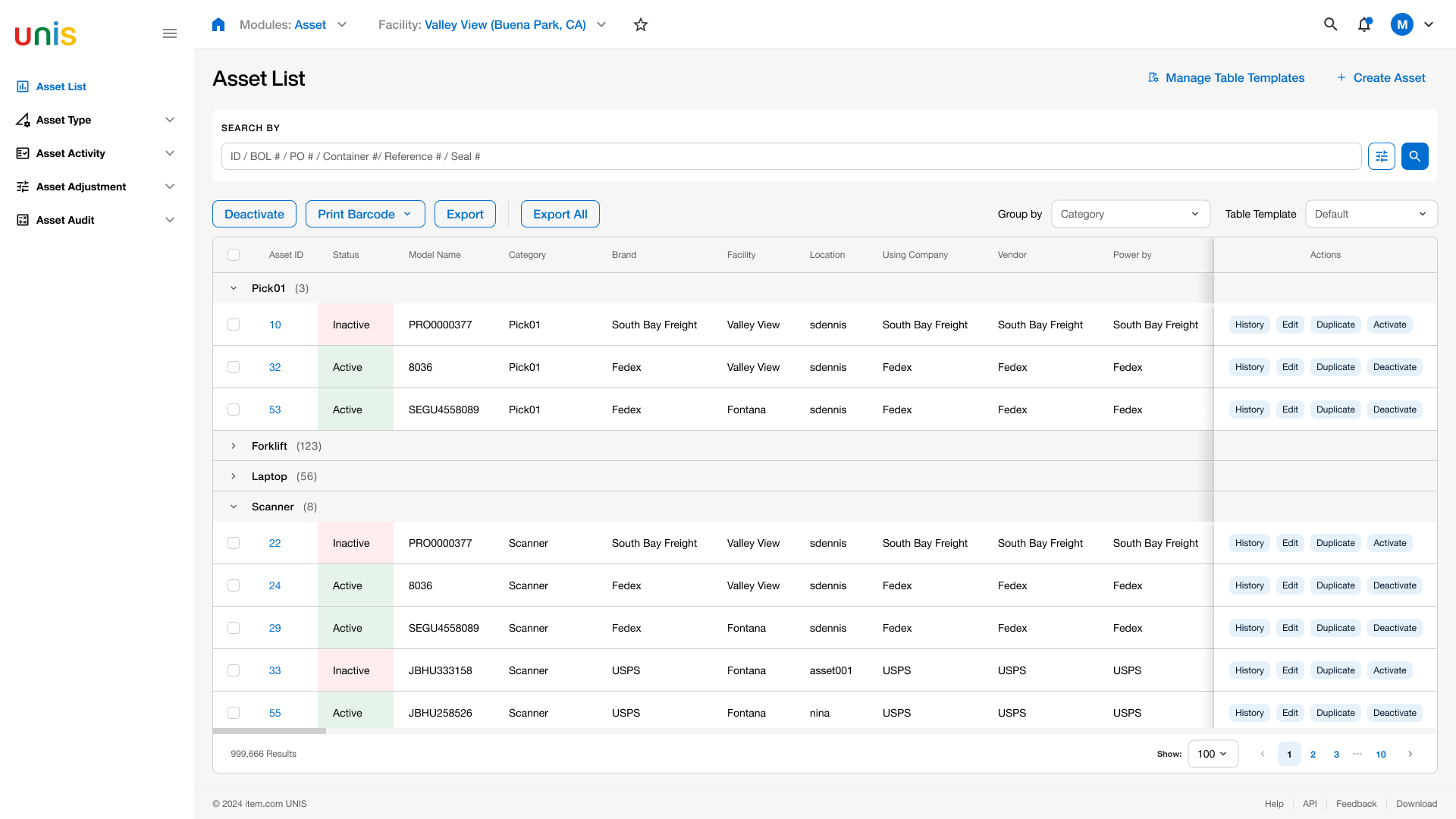1456x819 pixels.
Task: Check the row for asset 33
Action: click(234, 670)
